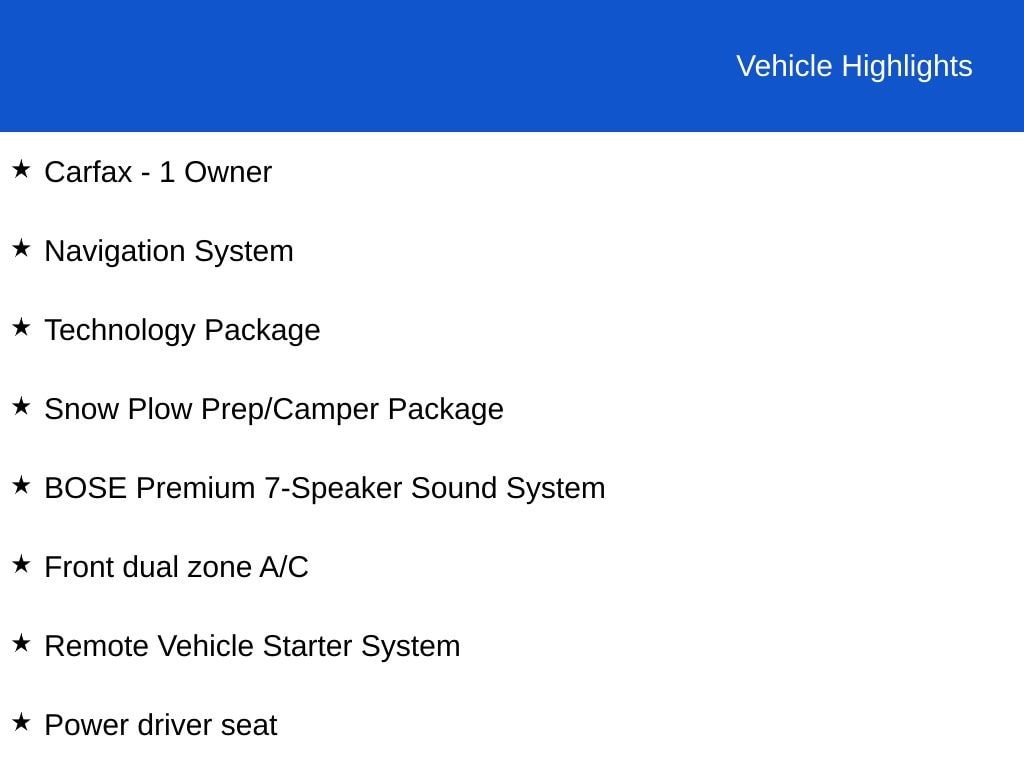
Task: Tap the star next to Power driver seat
Action: (21, 722)
